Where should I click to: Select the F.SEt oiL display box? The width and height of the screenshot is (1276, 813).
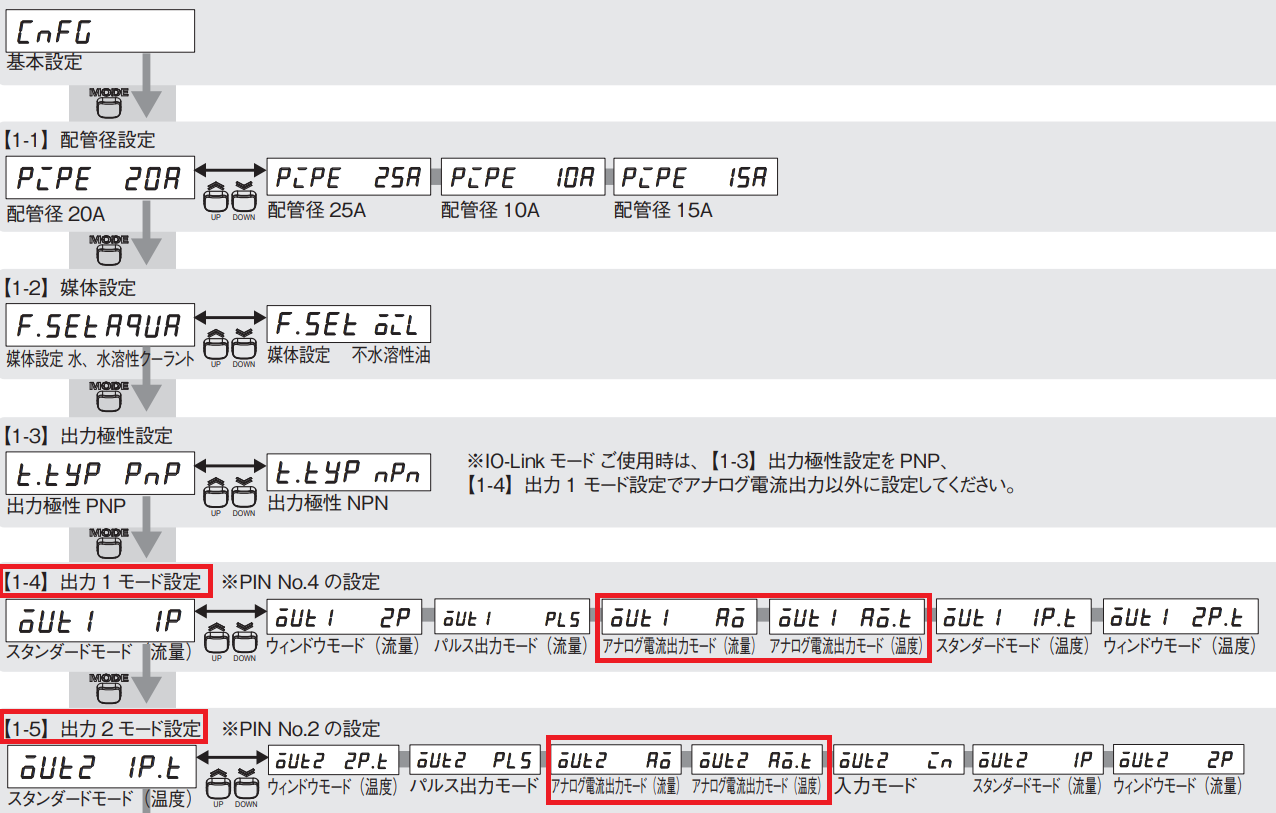[349, 325]
